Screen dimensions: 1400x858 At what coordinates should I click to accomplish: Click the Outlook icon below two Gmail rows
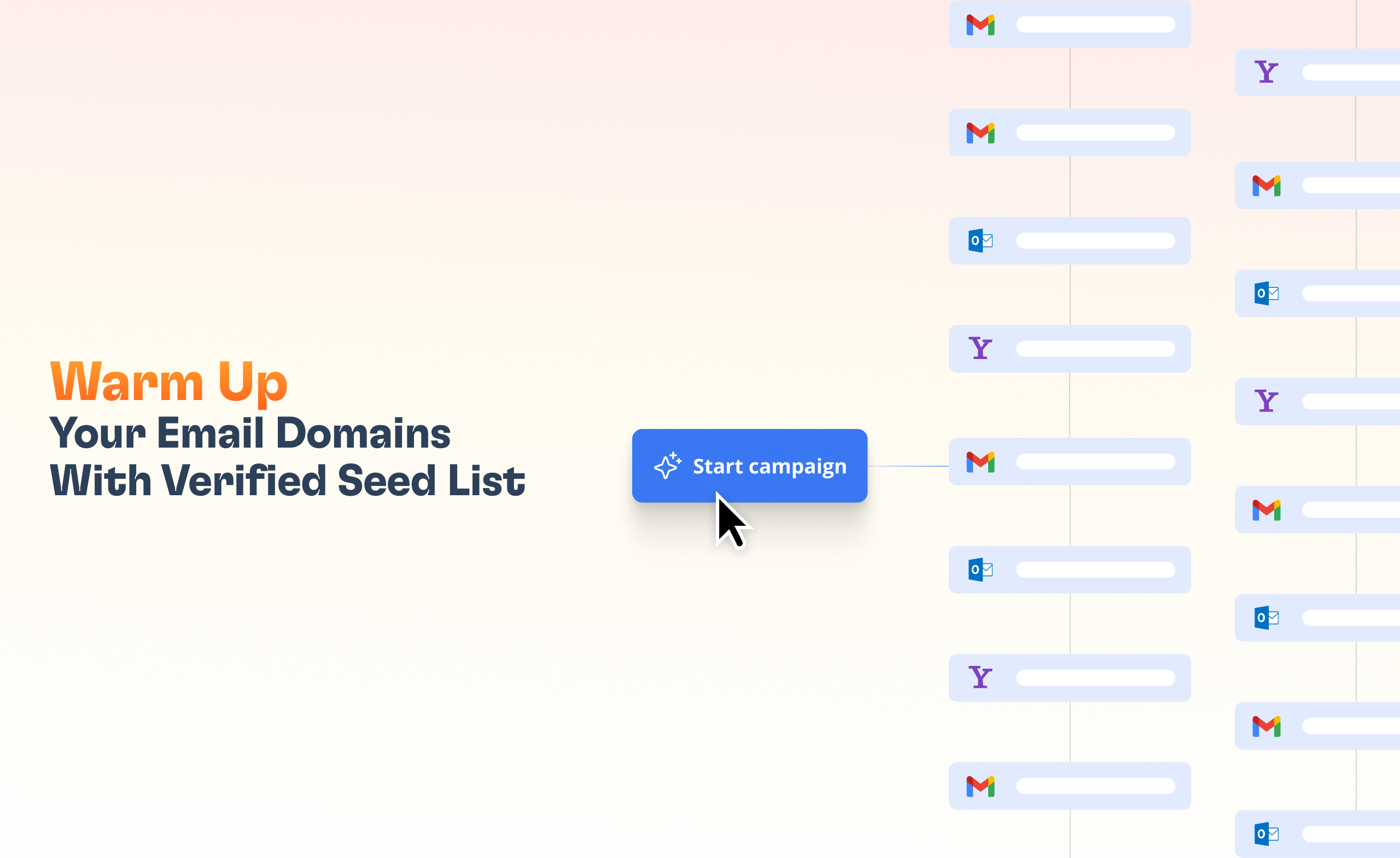(980, 241)
